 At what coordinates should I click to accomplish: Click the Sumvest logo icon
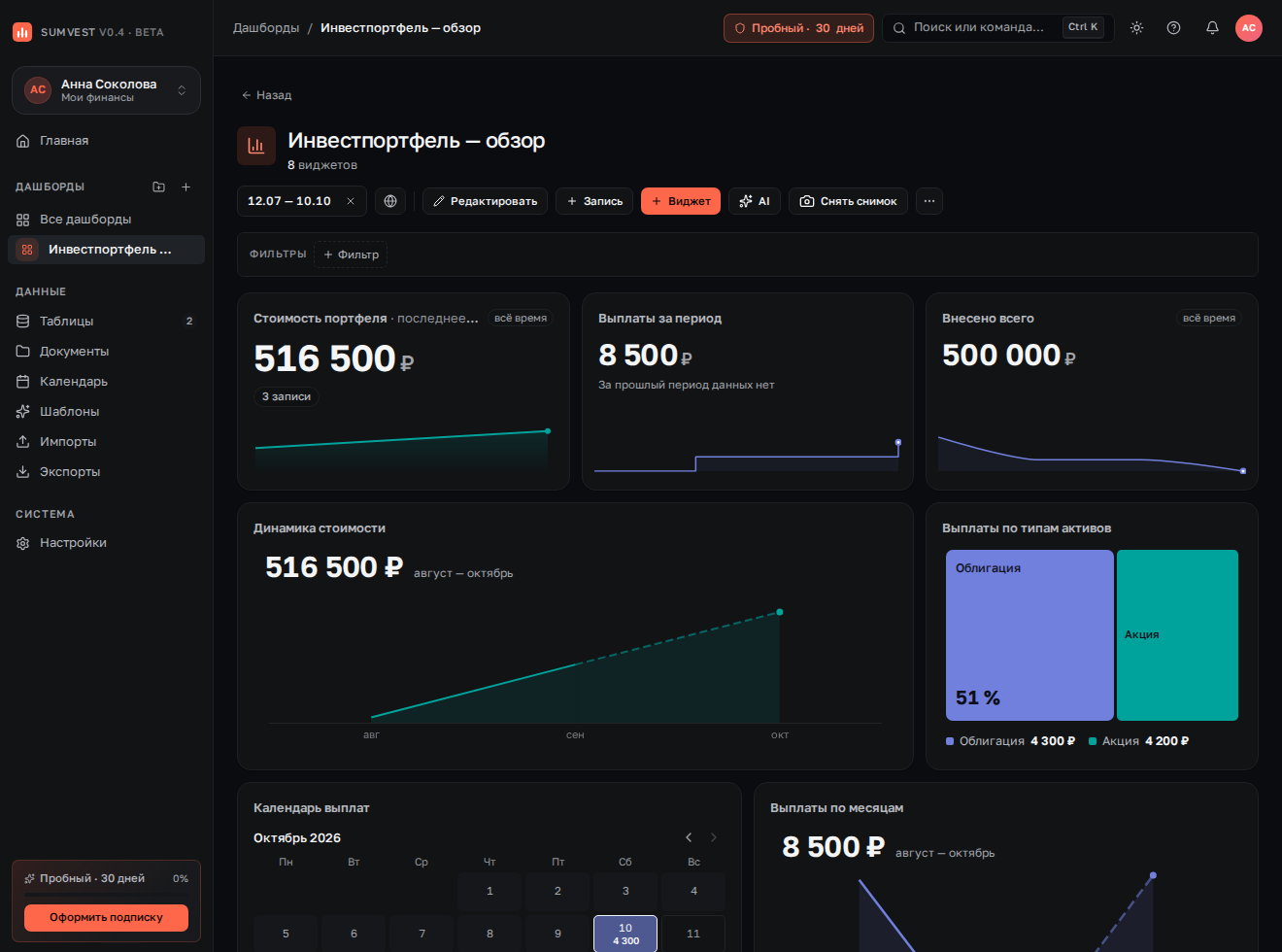coord(22,32)
